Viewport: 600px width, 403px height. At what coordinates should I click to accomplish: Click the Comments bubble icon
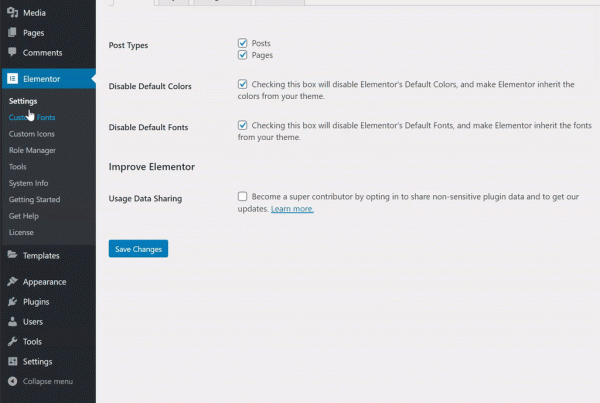12,52
